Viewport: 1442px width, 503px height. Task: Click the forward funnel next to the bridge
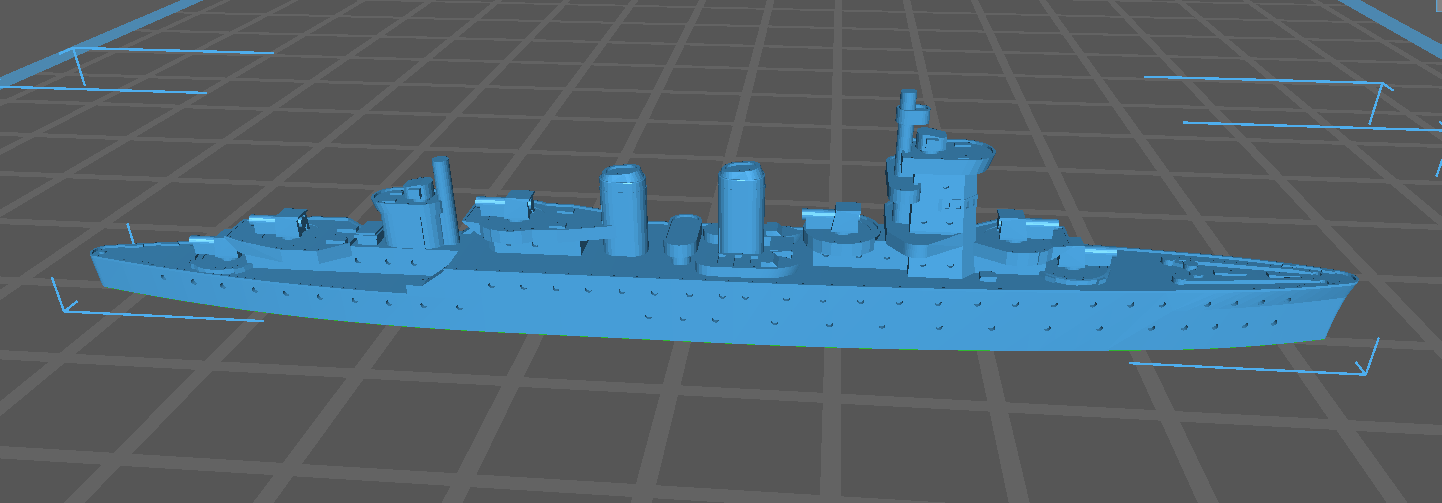pos(744,212)
